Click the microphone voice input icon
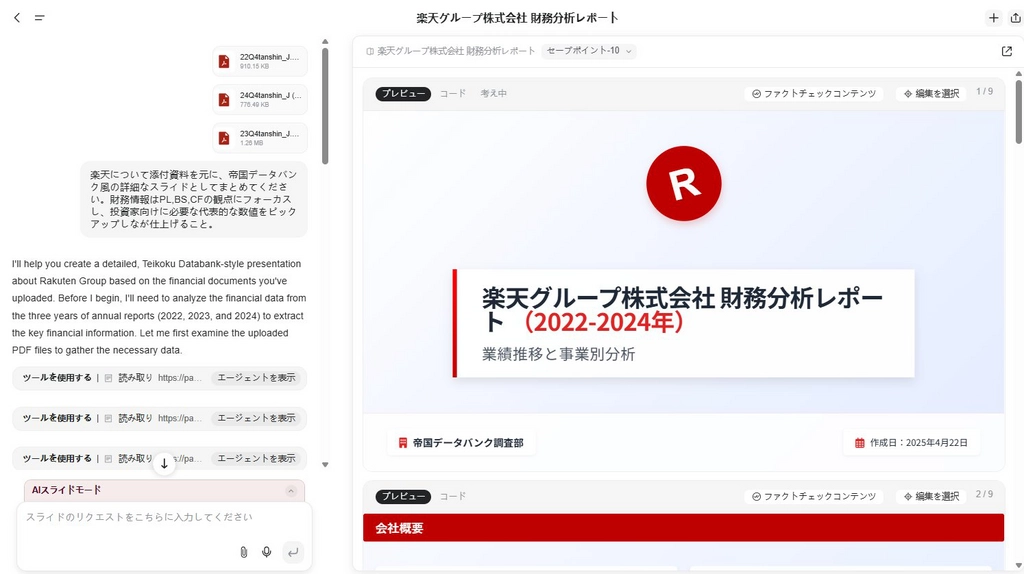Viewport: 1024px width, 574px height. click(266, 552)
